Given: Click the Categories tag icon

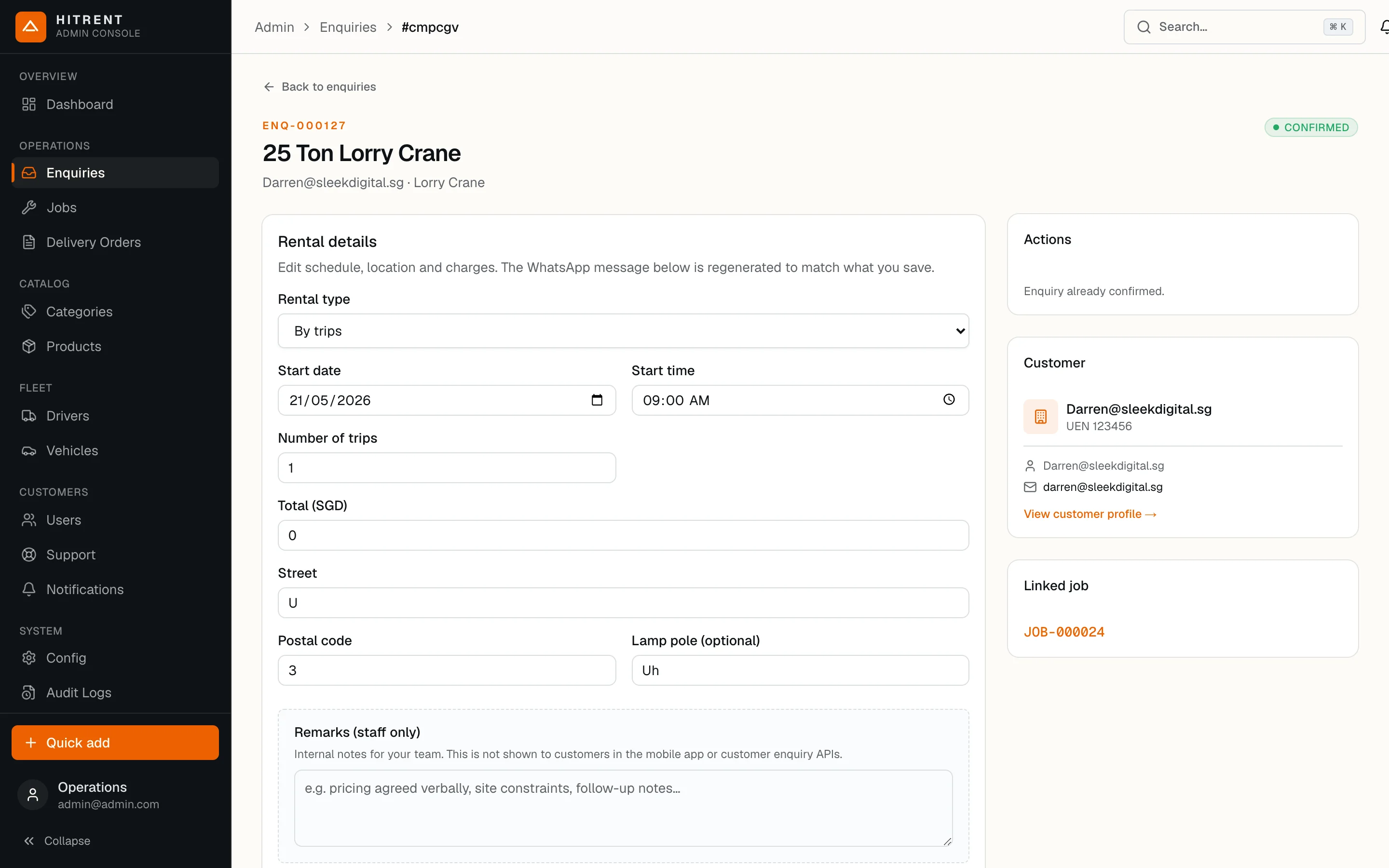Looking at the screenshot, I should (x=29, y=311).
